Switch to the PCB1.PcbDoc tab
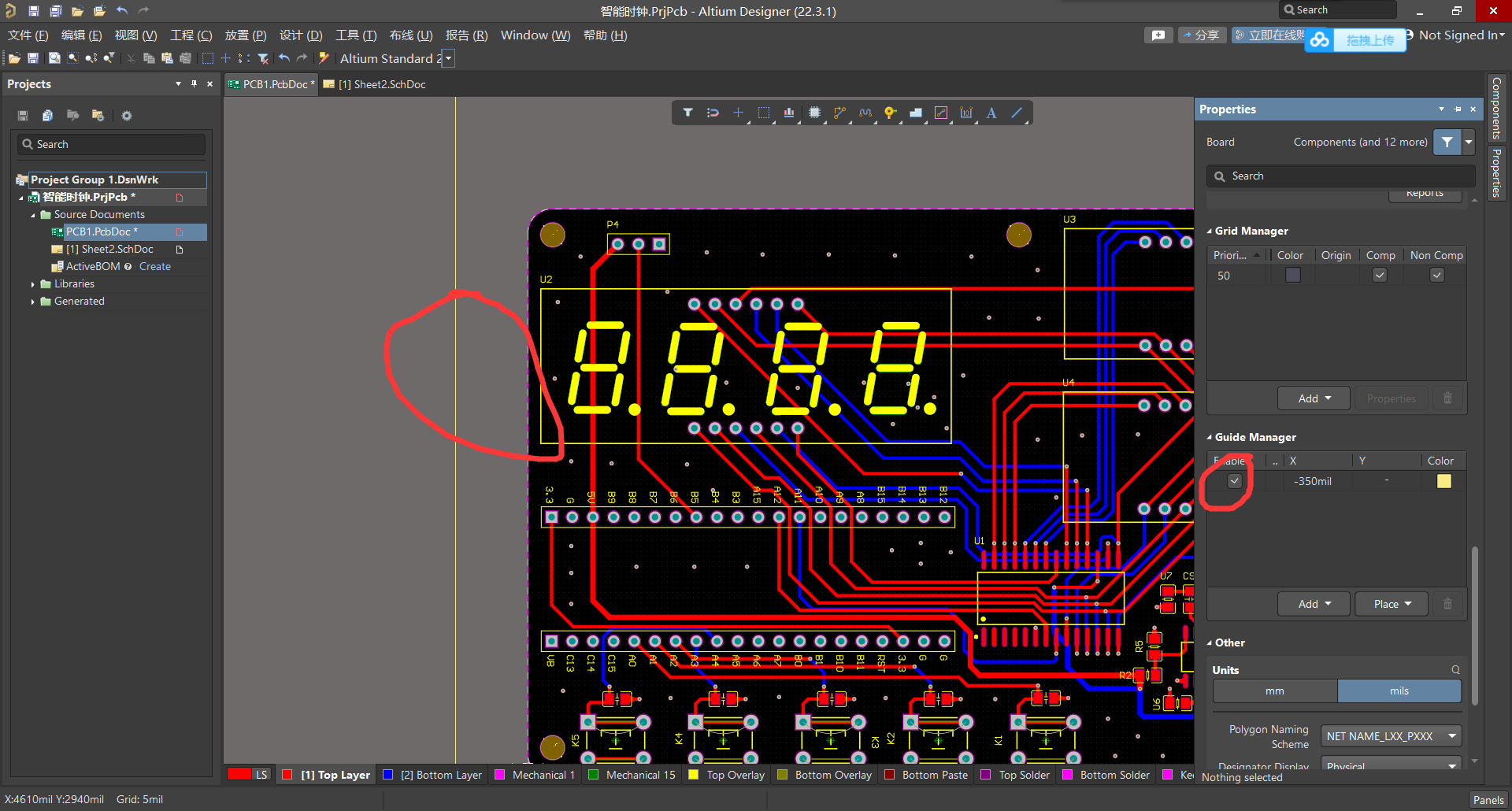This screenshot has height=811, width=1512. click(272, 84)
